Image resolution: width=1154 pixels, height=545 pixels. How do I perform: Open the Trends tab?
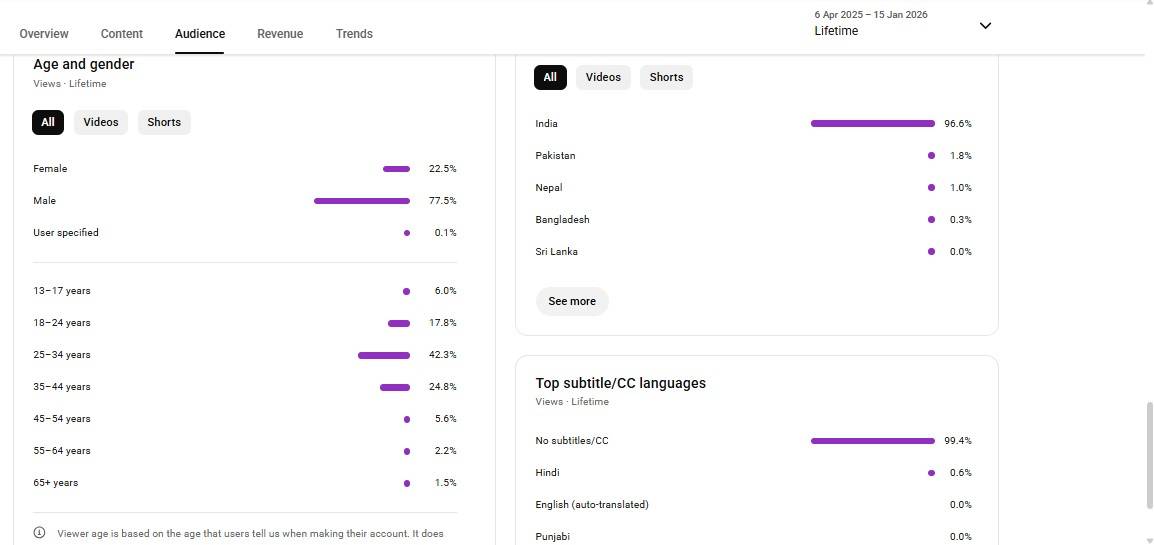[x=354, y=34]
